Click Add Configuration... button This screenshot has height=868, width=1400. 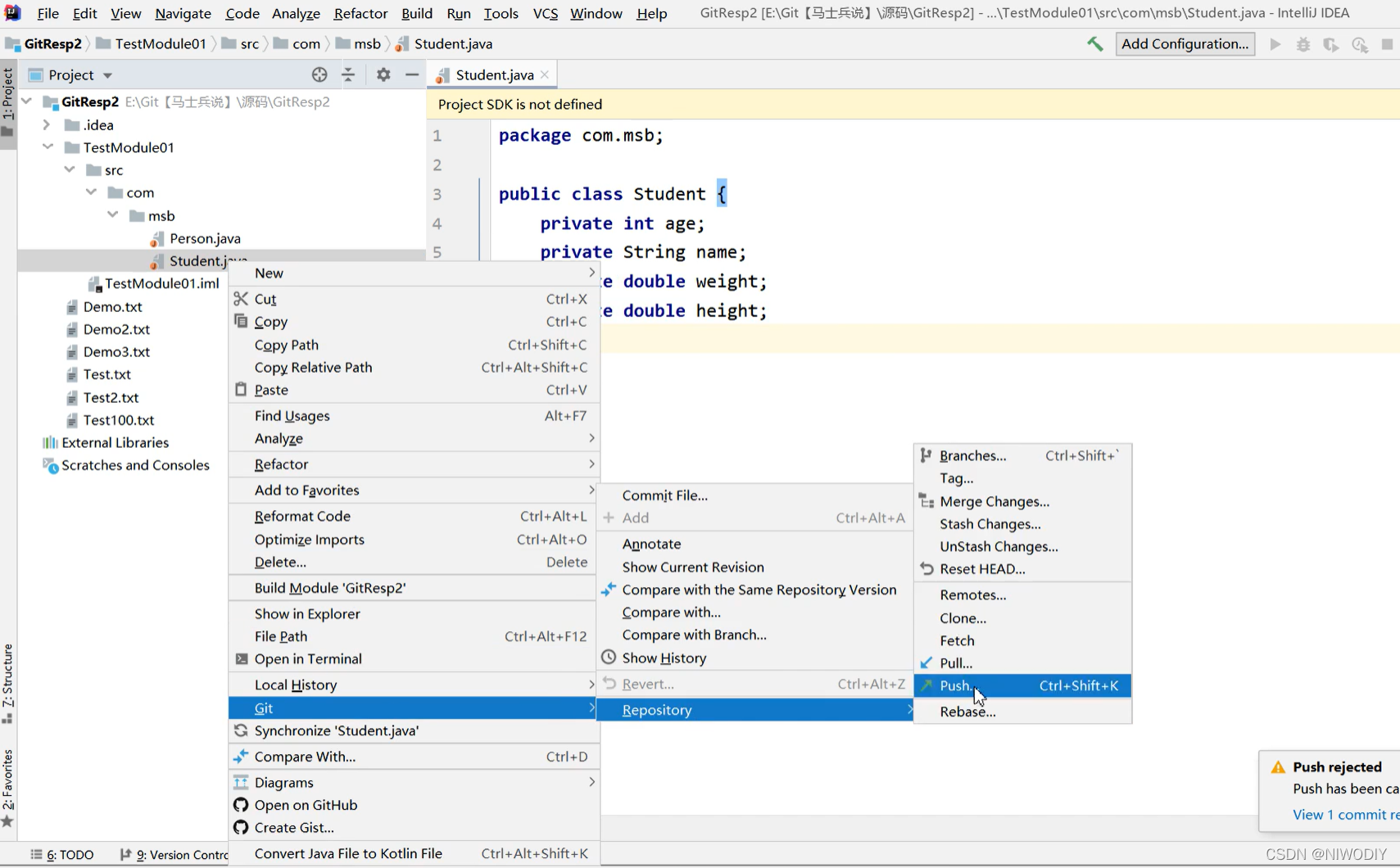coord(1185,44)
